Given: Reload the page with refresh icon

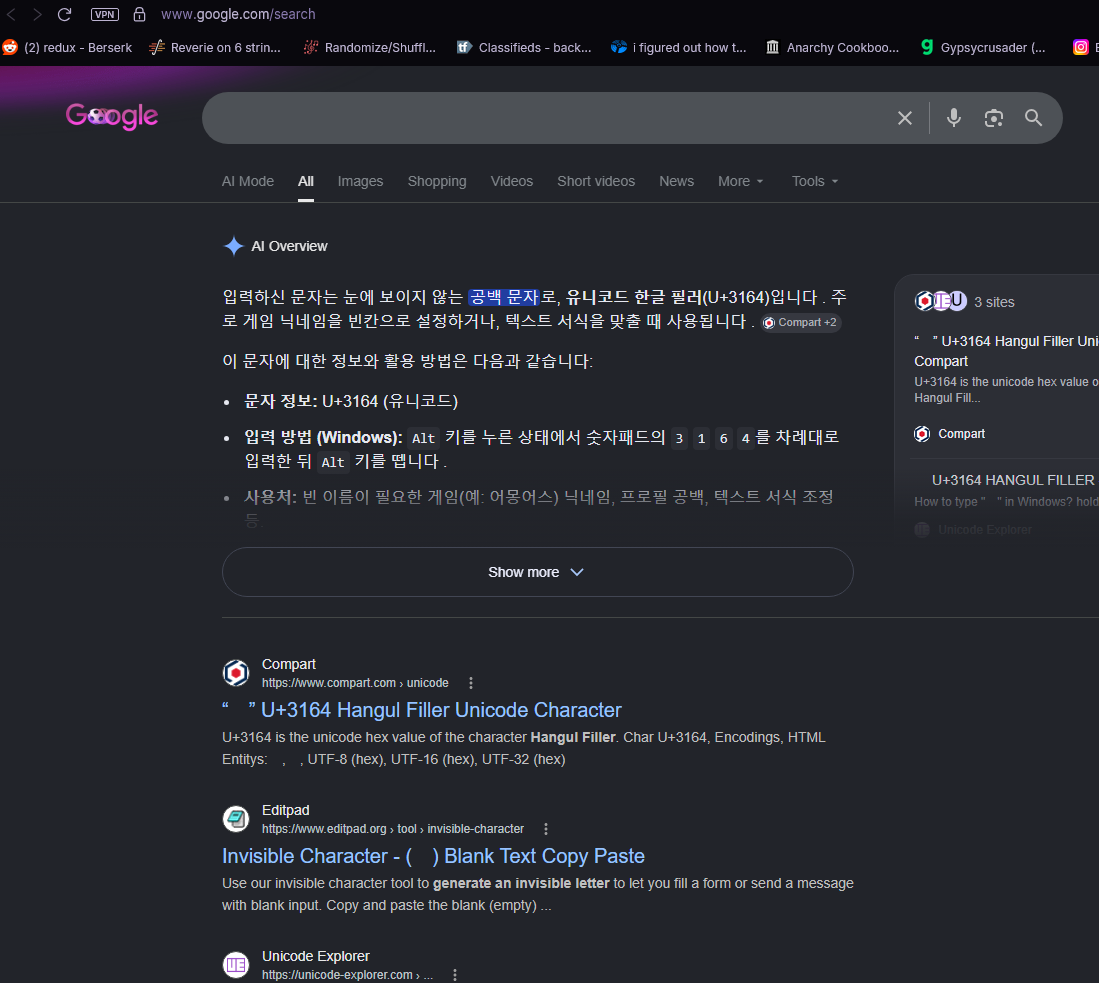Looking at the screenshot, I should [x=64, y=14].
